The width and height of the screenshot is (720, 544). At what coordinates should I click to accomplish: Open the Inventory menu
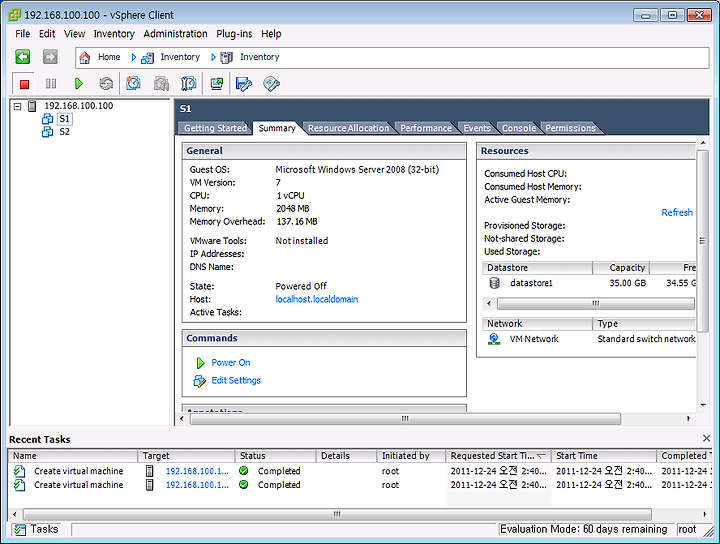point(114,34)
